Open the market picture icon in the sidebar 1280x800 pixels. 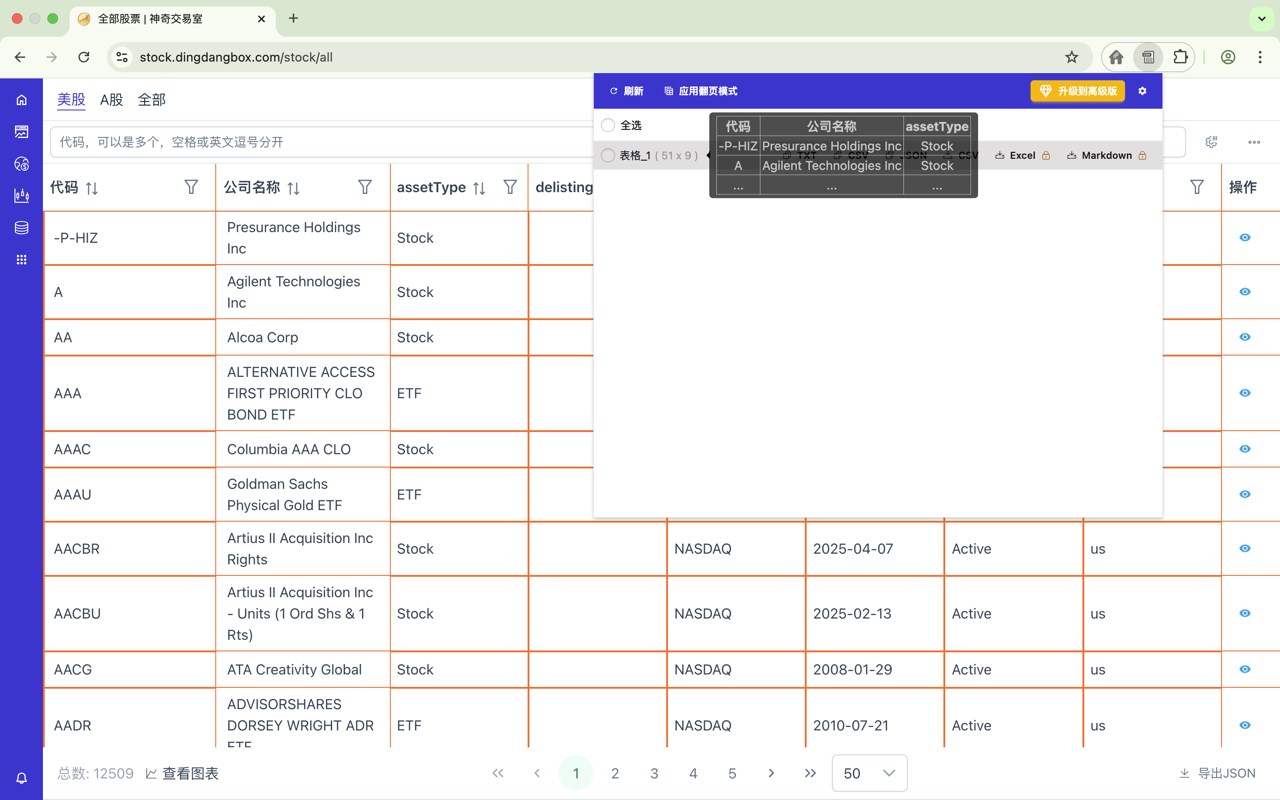click(x=21, y=132)
